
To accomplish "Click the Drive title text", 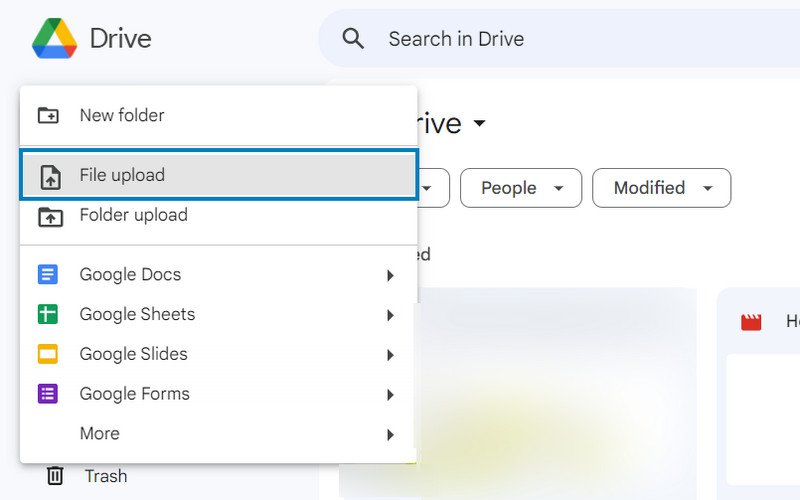I will click(x=121, y=38).
